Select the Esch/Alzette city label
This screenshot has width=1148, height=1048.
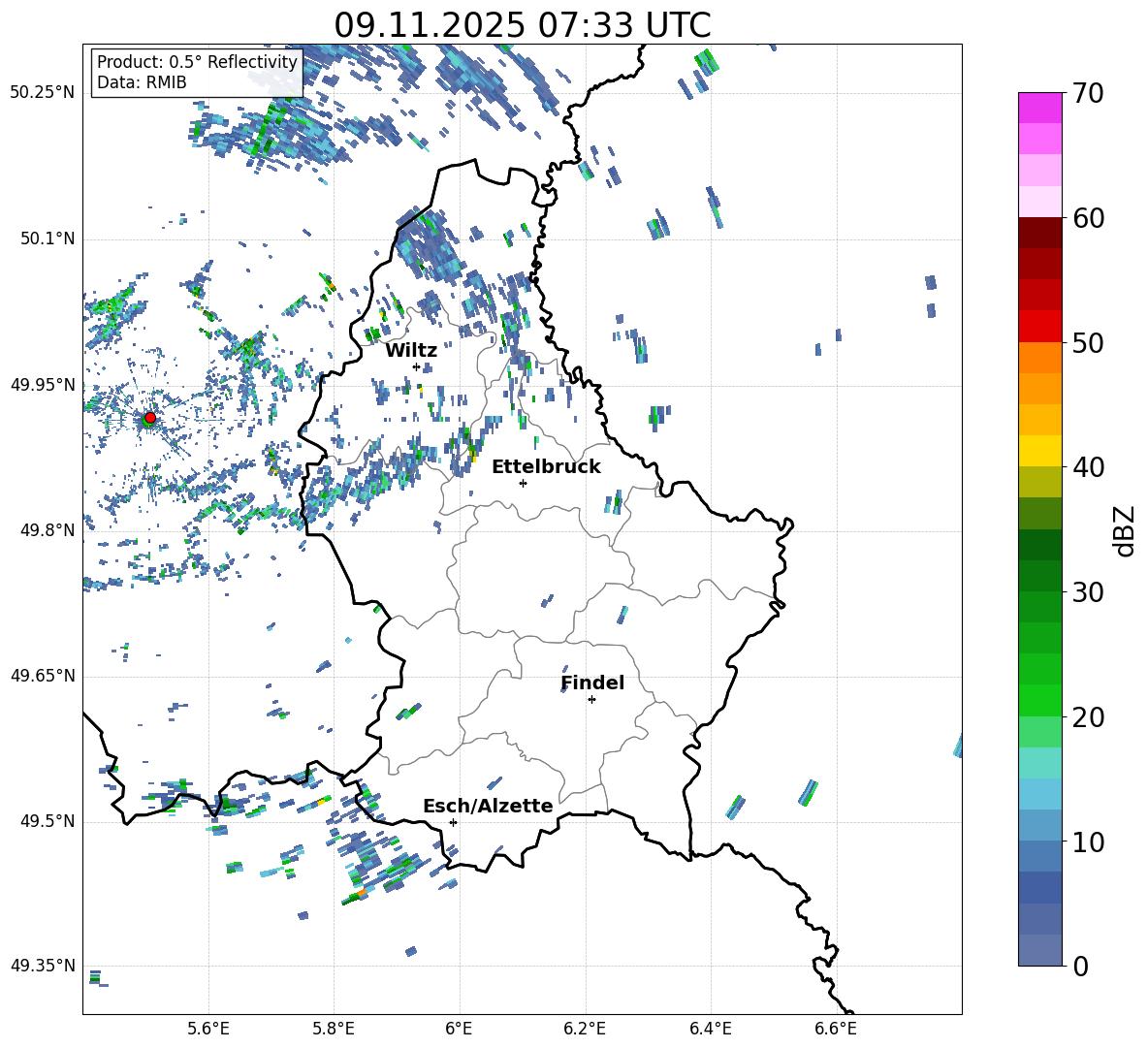(488, 806)
